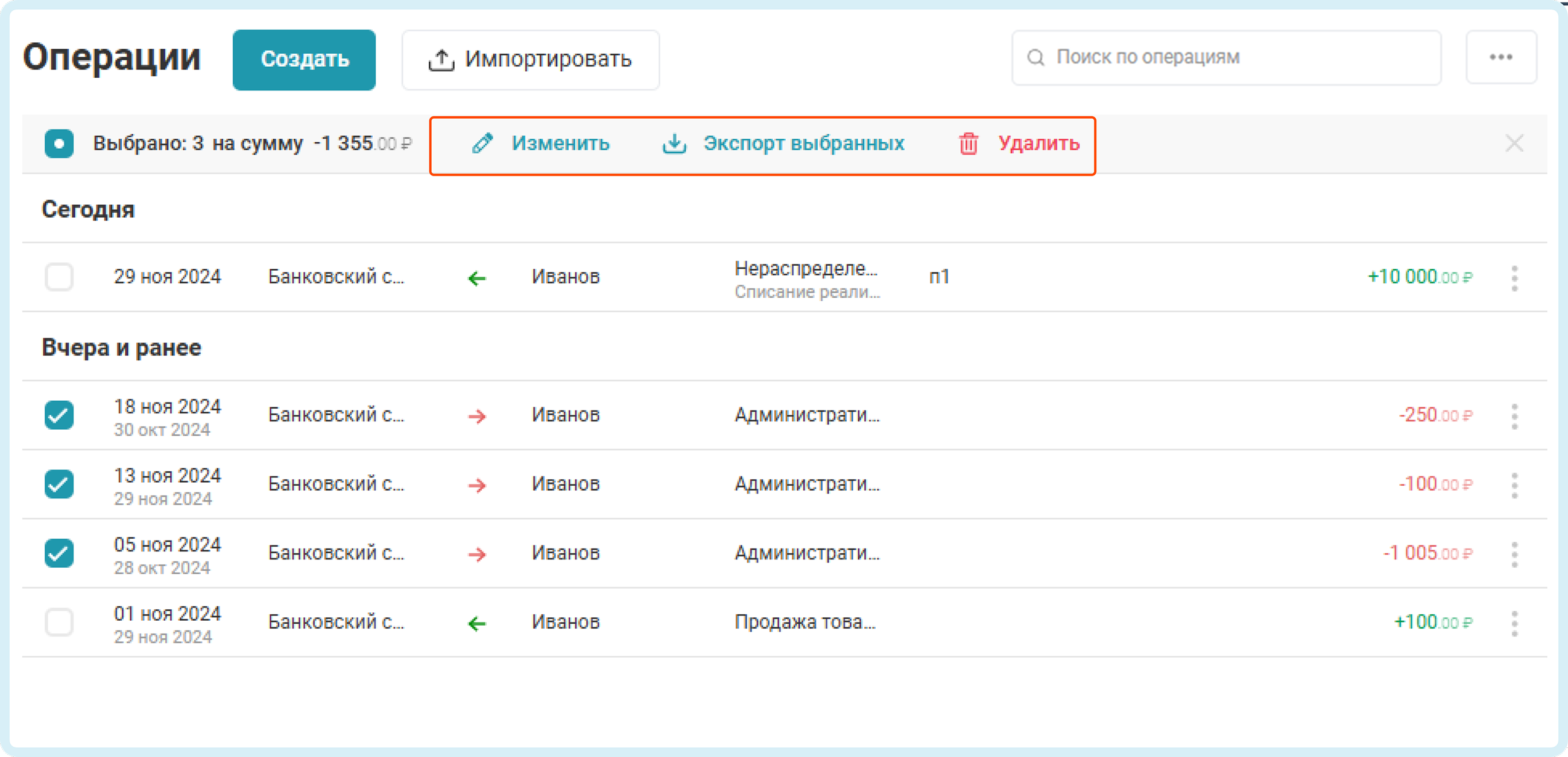This screenshot has width=1568, height=757.
Task: Open the row menu for the +100 operation
Action: click(1514, 623)
